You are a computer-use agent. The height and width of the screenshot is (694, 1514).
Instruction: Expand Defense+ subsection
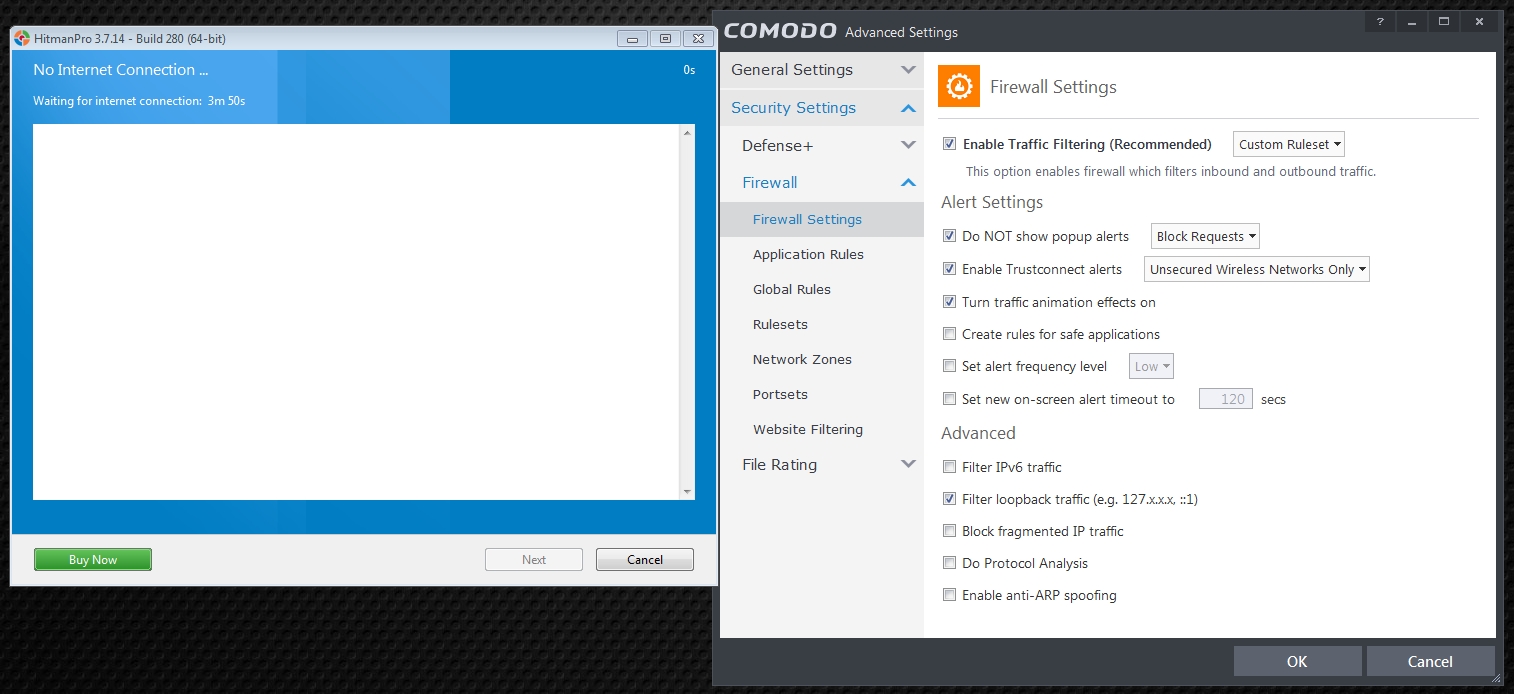[x=821, y=146]
